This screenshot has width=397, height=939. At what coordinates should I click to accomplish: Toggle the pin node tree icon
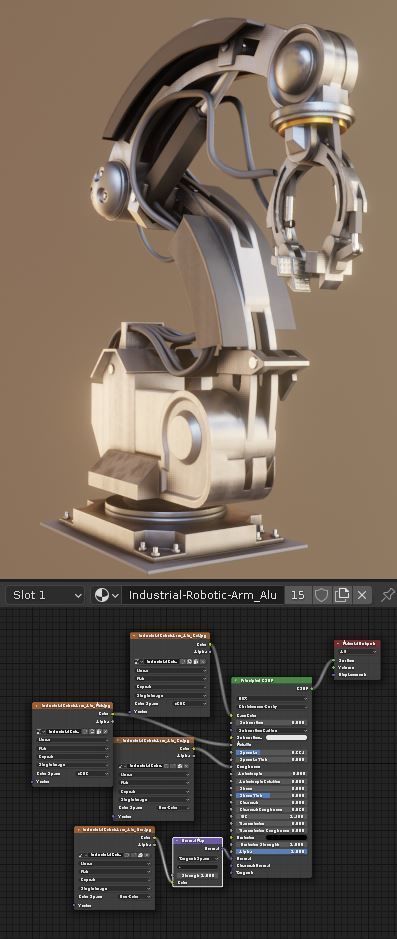[x=388, y=595]
